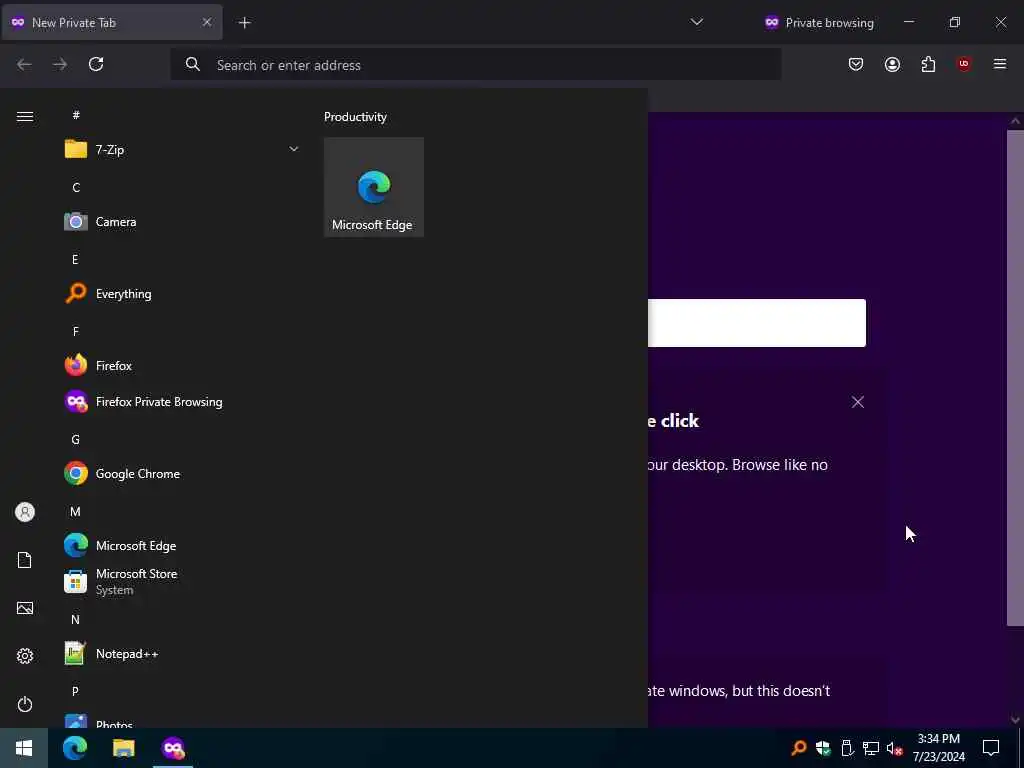Click Firefox Private Browsing taskbar icon
The image size is (1024, 768).
tap(173, 748)
